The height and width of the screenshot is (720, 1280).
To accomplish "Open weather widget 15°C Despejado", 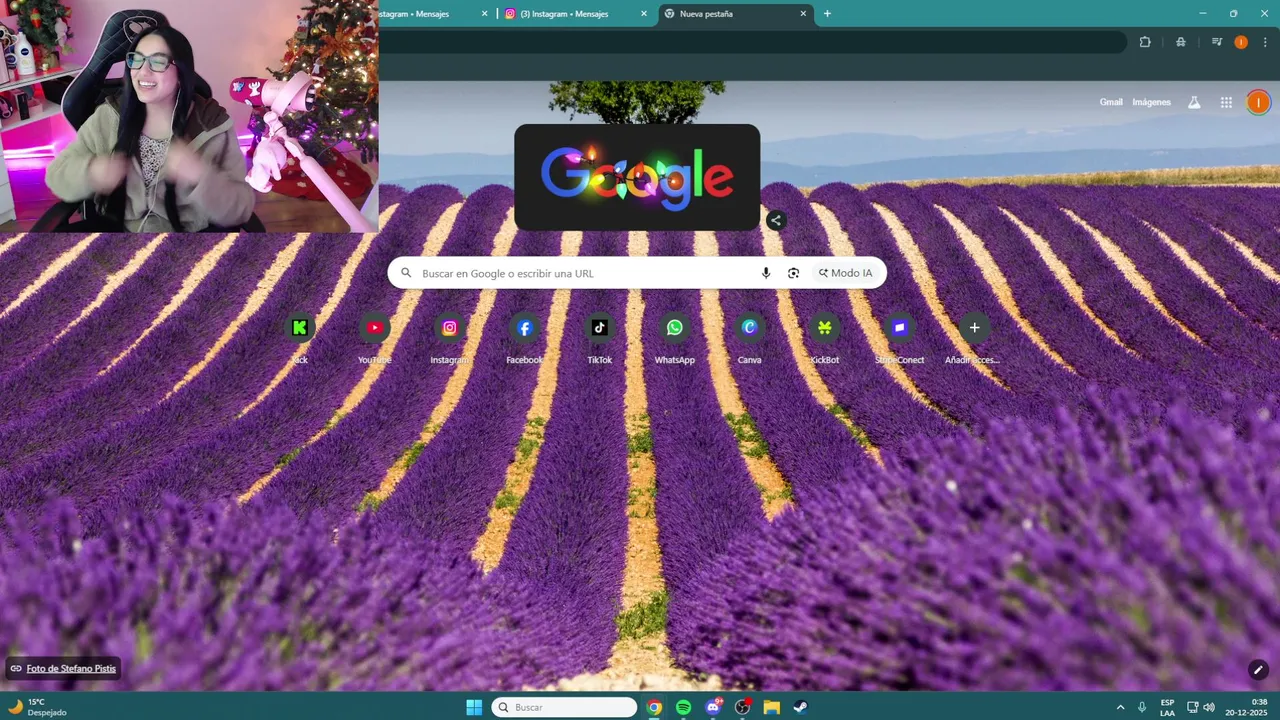I will pos(38,707).
